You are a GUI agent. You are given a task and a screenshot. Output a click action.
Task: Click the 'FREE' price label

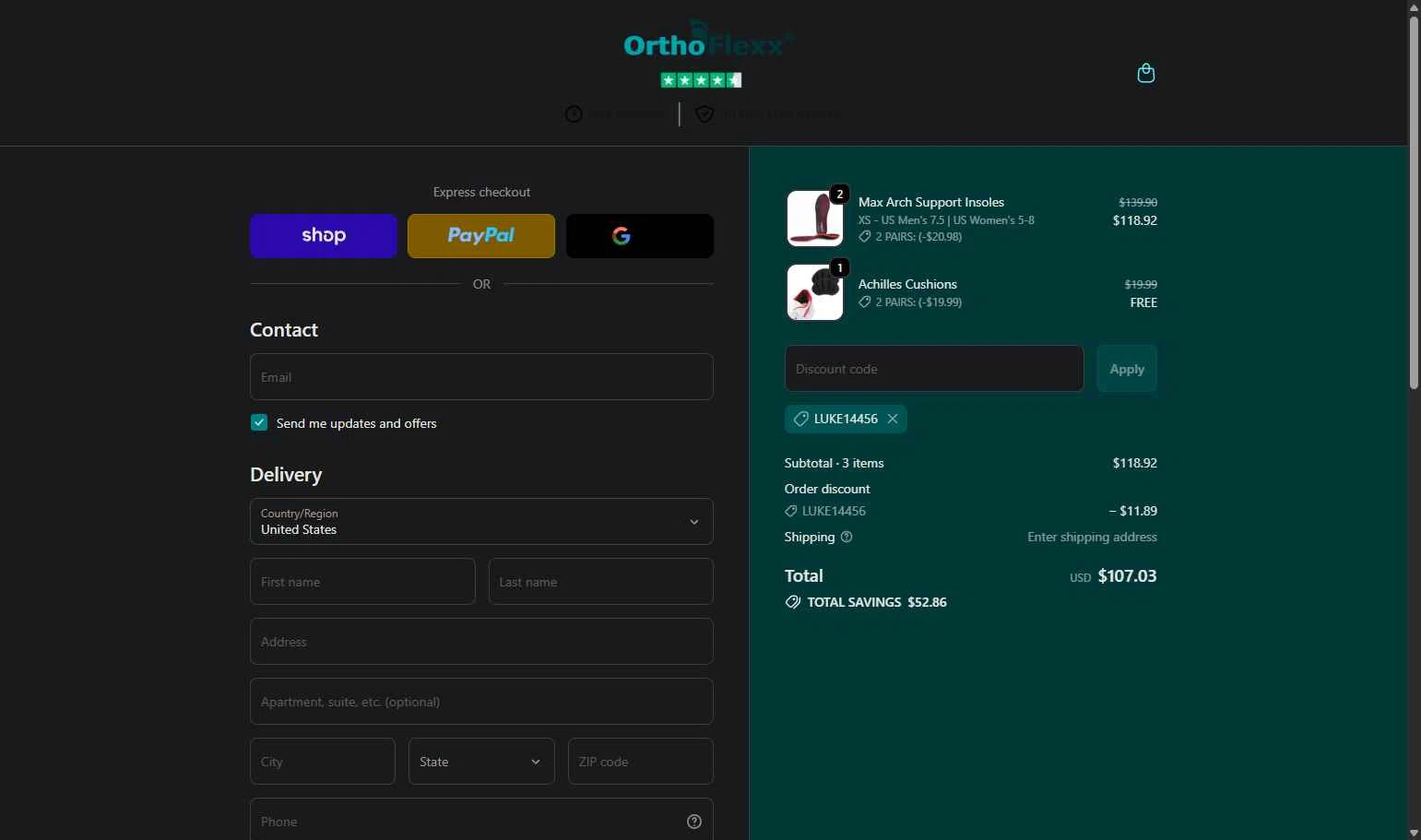tap(1143, 302)
